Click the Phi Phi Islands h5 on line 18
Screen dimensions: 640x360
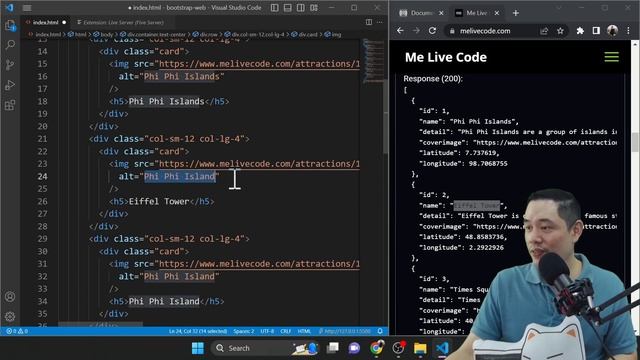167,101
